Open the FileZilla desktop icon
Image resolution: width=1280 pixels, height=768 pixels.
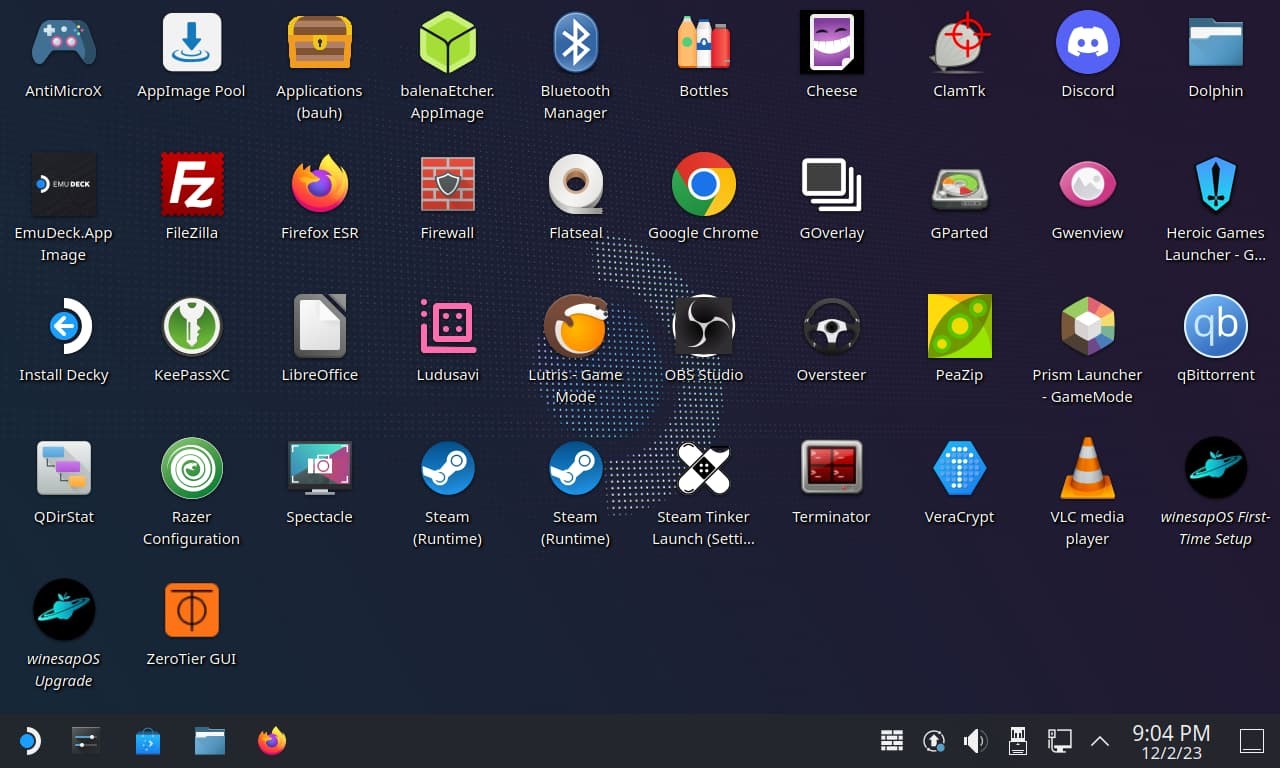(x=192, y=185)
